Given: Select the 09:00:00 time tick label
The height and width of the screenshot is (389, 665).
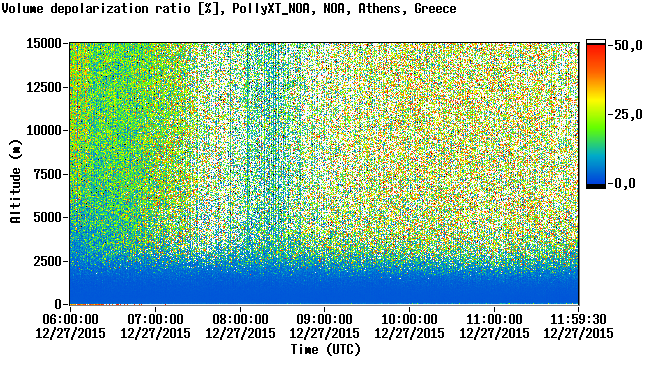Looking at the screenshot, I should point(324,319).
